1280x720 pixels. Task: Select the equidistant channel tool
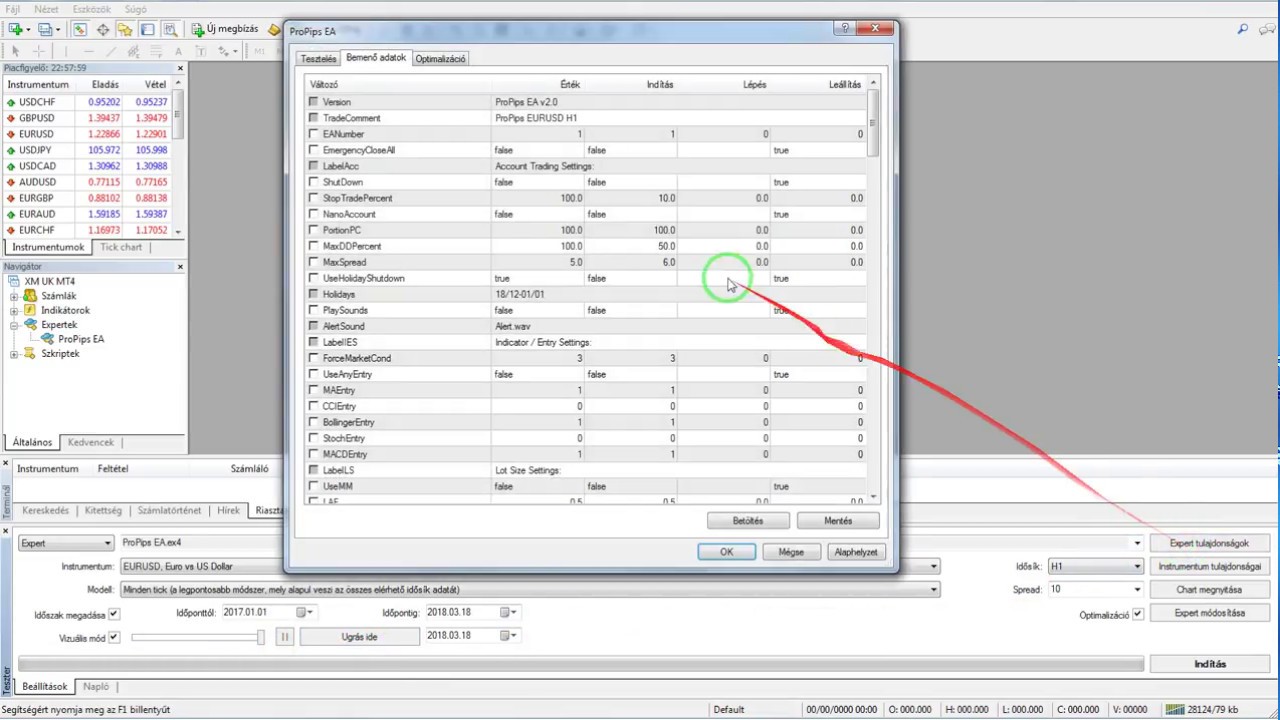point(133,51)
